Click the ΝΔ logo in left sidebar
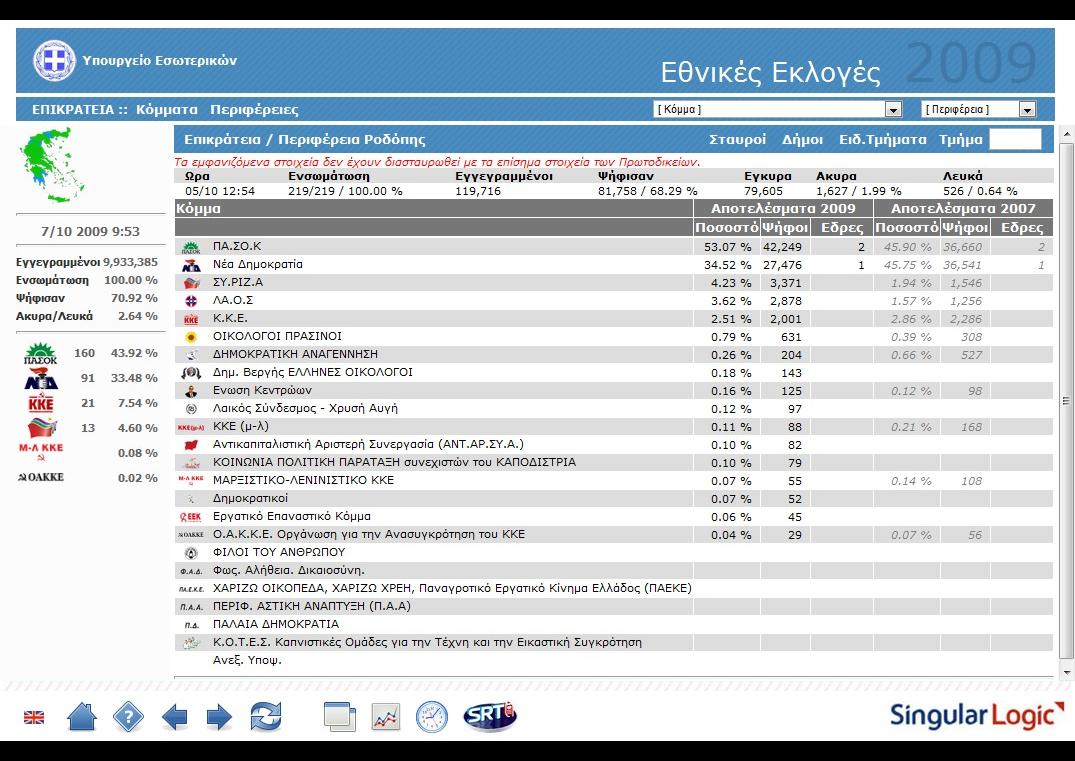 (x=41, y=378)
